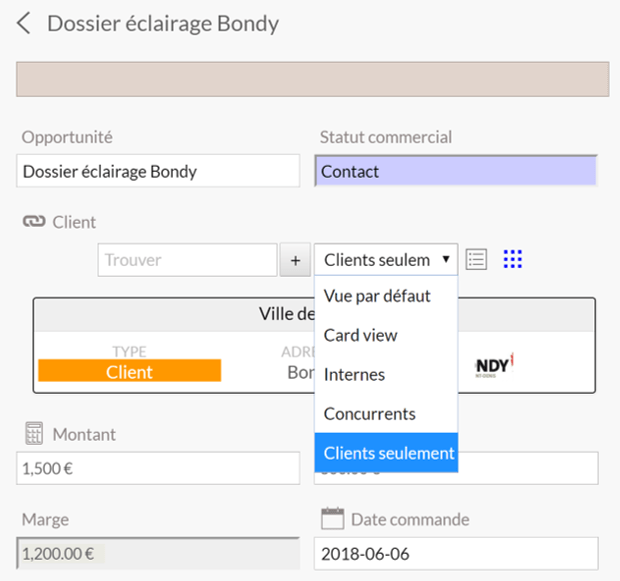This screenshot has height=581, width=620.
Task: Select Vue par défaut option
Action: (377, 296)
